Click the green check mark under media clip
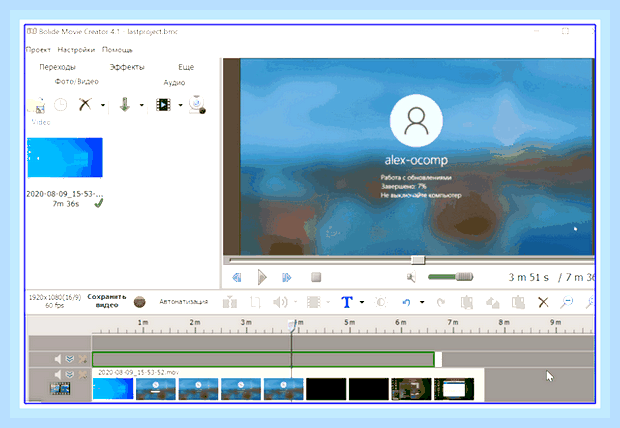This screenshot has height=428, width=620. [98, 203]
